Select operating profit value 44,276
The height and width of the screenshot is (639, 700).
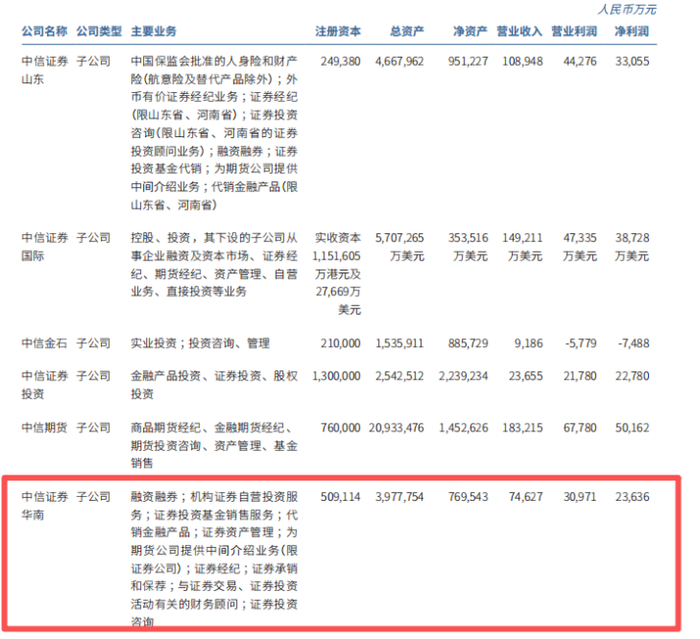(580, 61)
